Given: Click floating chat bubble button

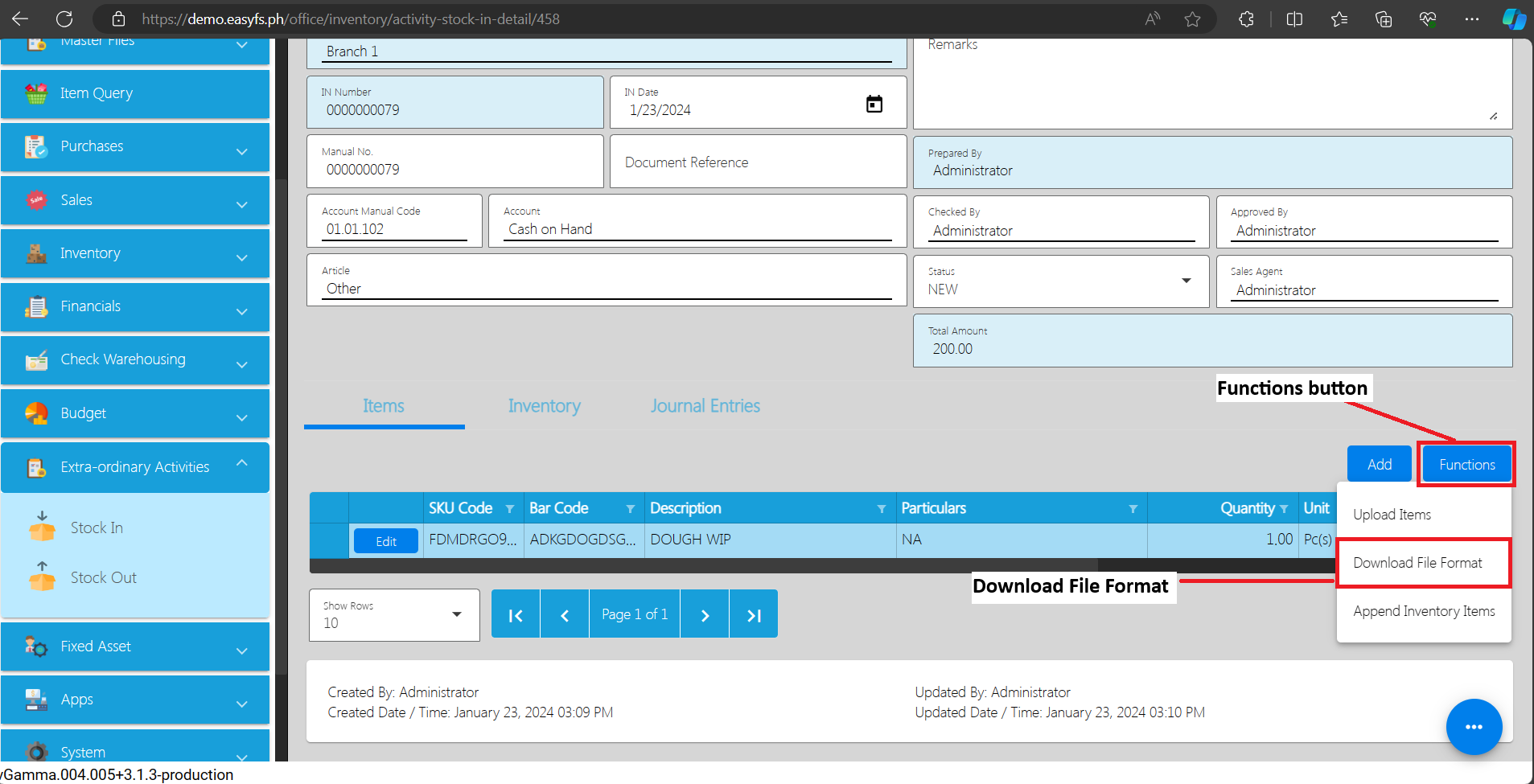Looking at the screenshot, I should tap(1474, 727).
